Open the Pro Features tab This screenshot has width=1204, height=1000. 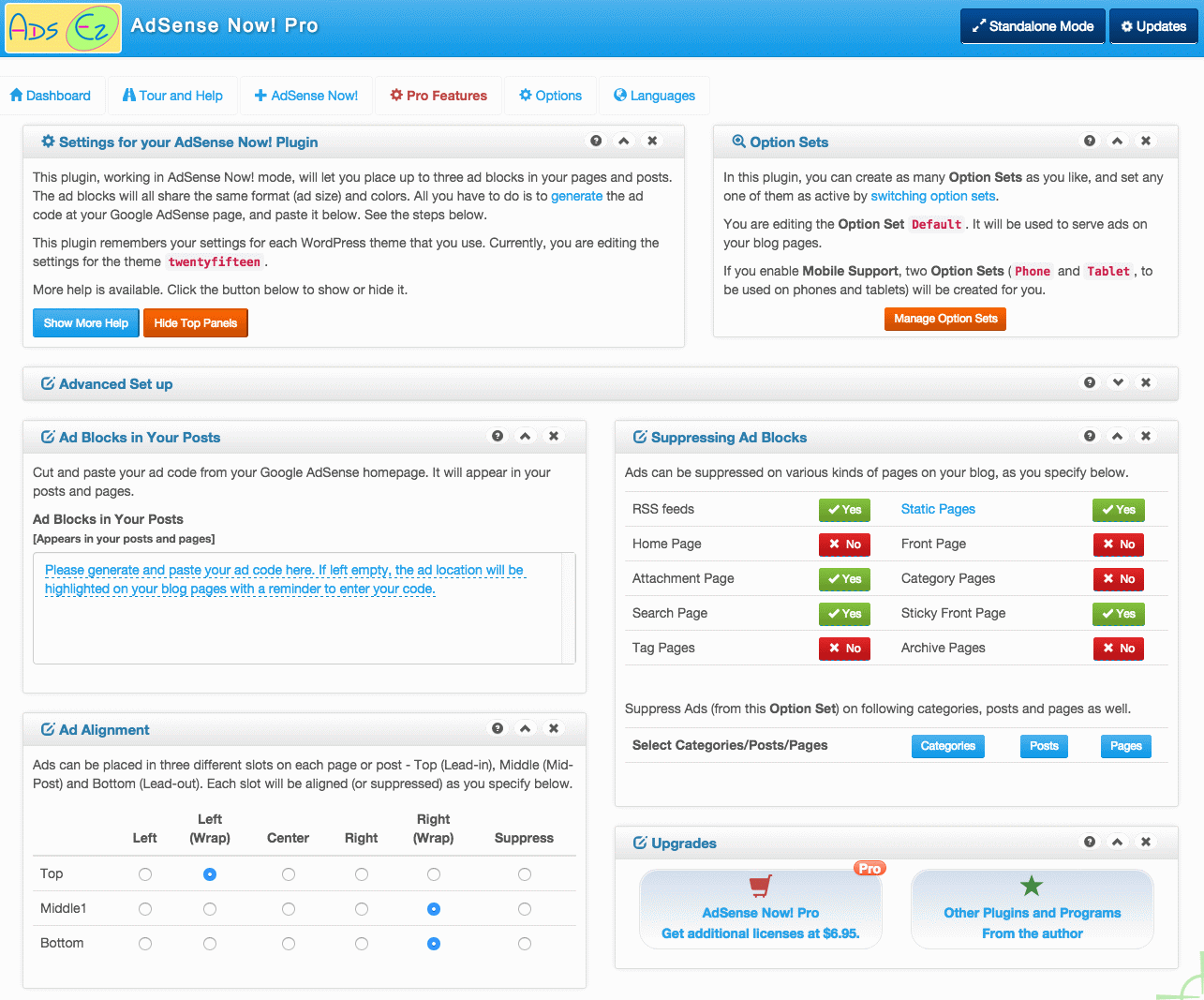(x=438, y=96)
